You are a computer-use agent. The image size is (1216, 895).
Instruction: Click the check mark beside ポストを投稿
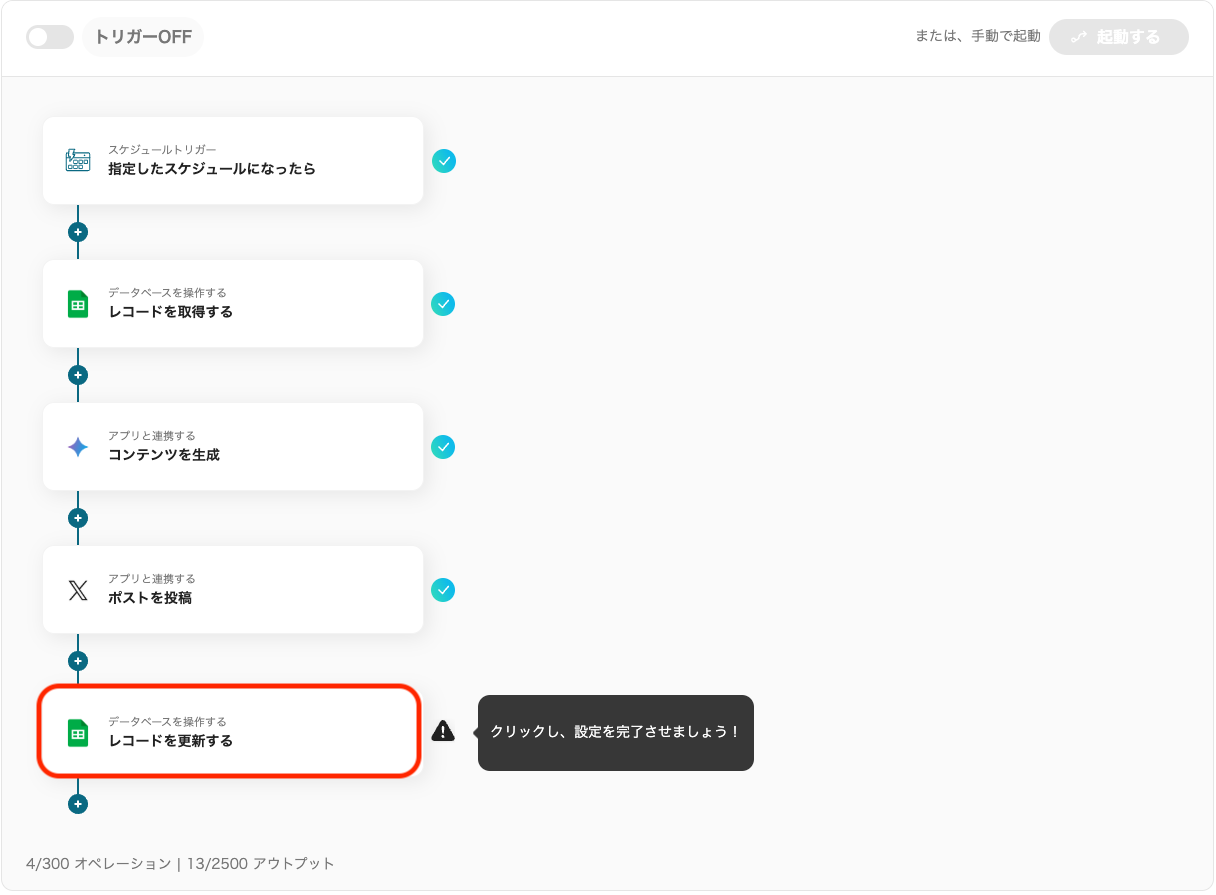click(x=443, y=590)
